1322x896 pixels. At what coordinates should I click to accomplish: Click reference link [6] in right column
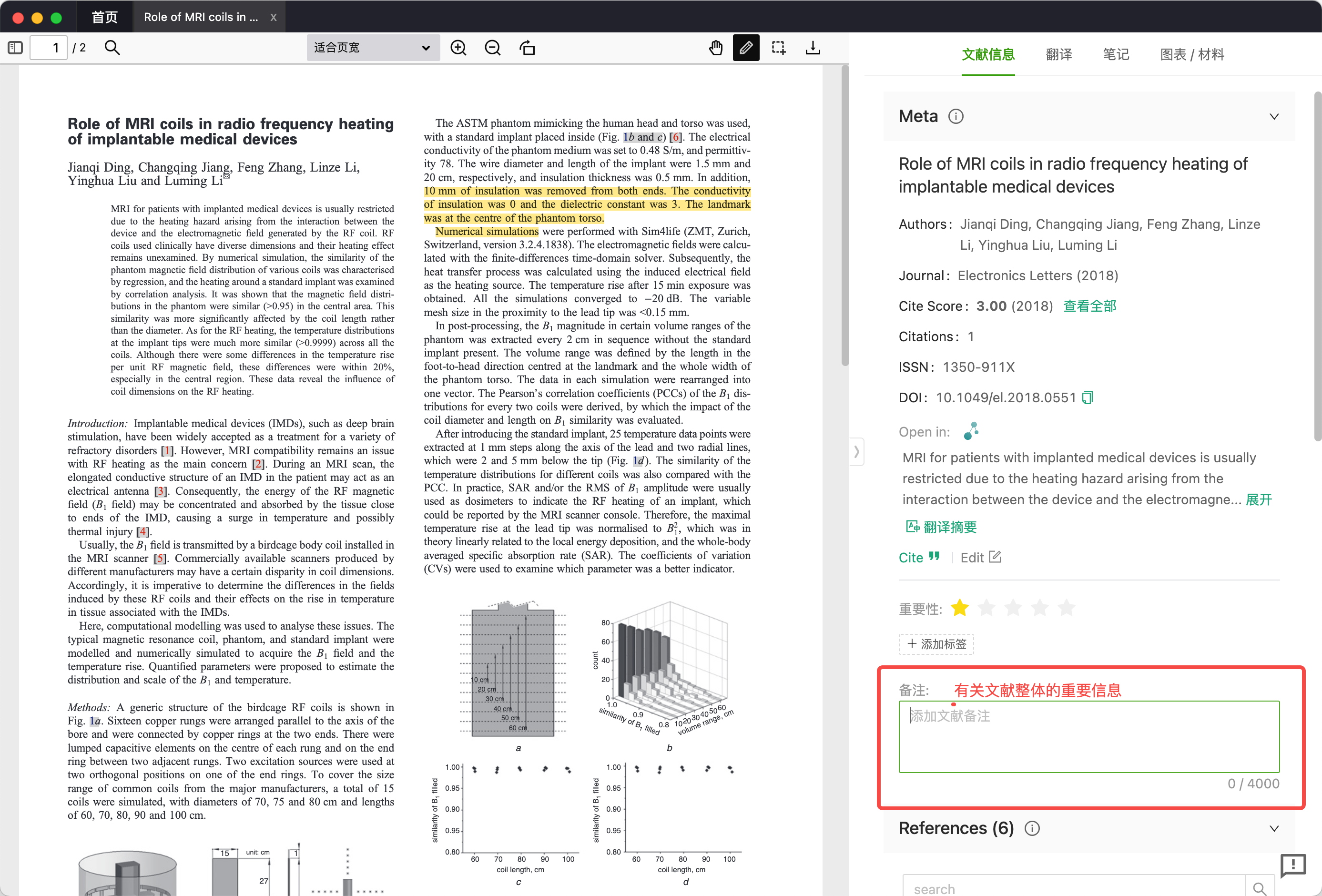(675, 137)
